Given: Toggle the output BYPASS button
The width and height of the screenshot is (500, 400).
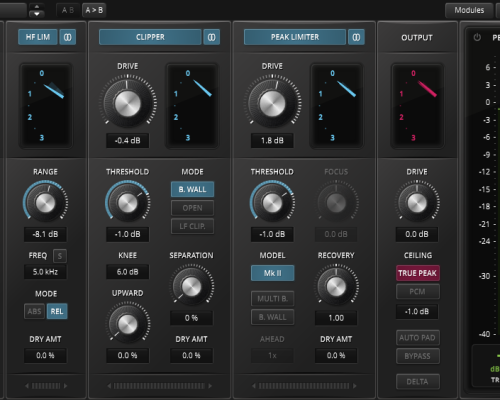Looking at the screenshot, I should [x=418, y=356].
